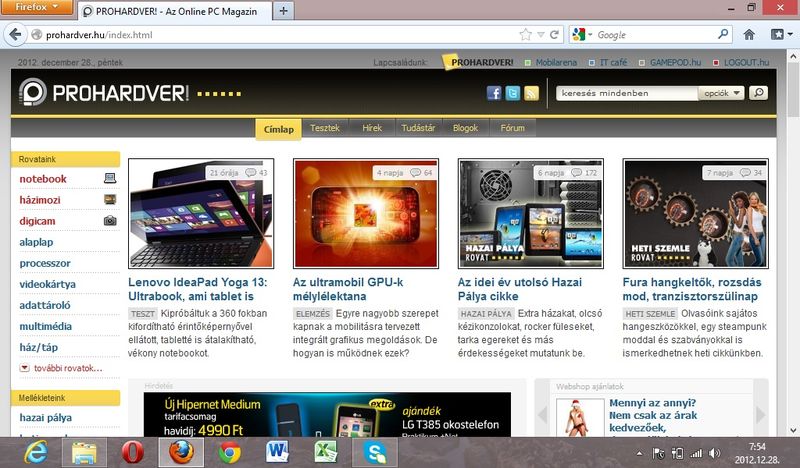
Task: Open the alaplap category
Action: tap(36, 242)
